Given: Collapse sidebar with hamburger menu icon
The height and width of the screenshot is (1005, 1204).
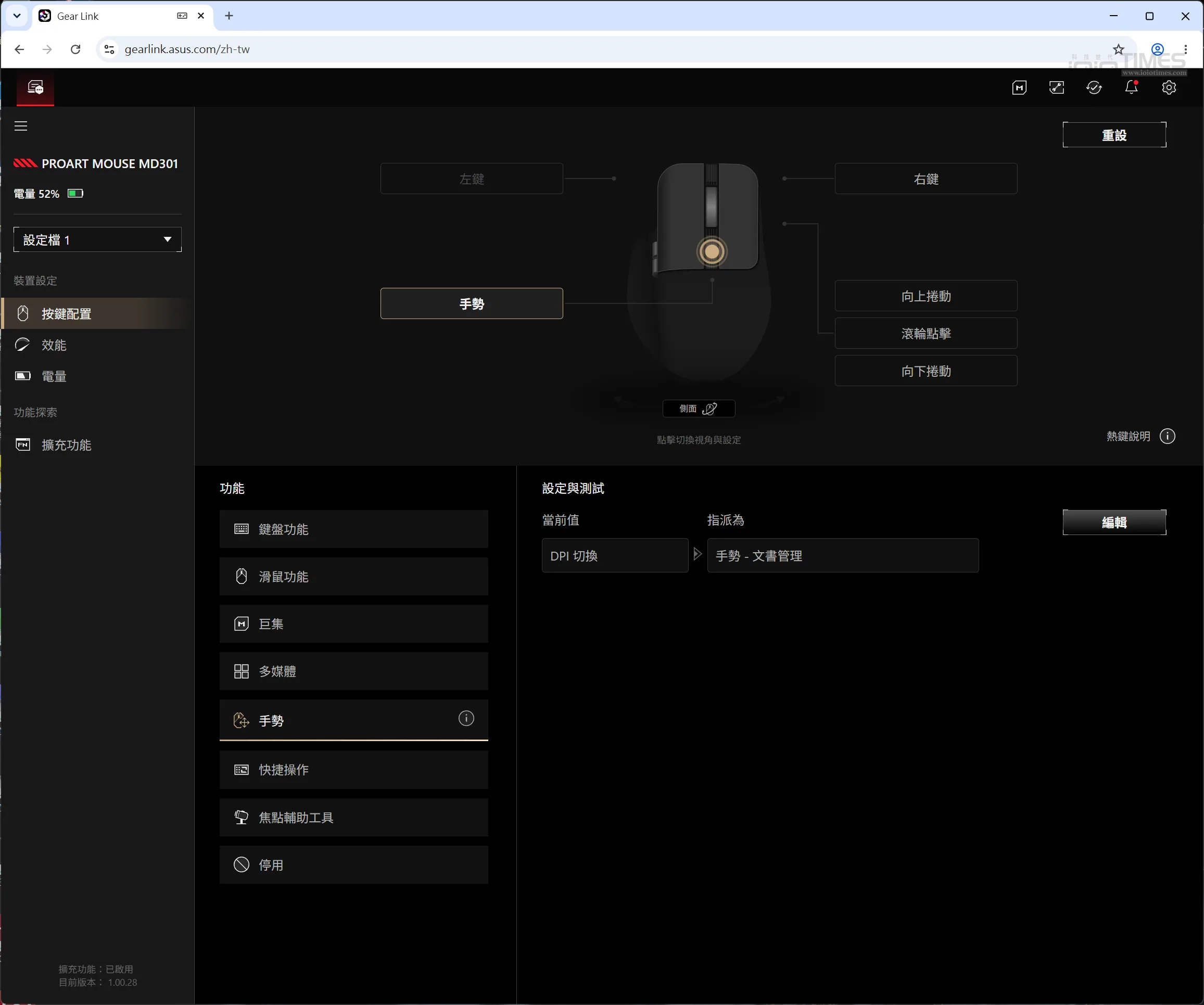Looking at the screenshot, I should [21, 125].
